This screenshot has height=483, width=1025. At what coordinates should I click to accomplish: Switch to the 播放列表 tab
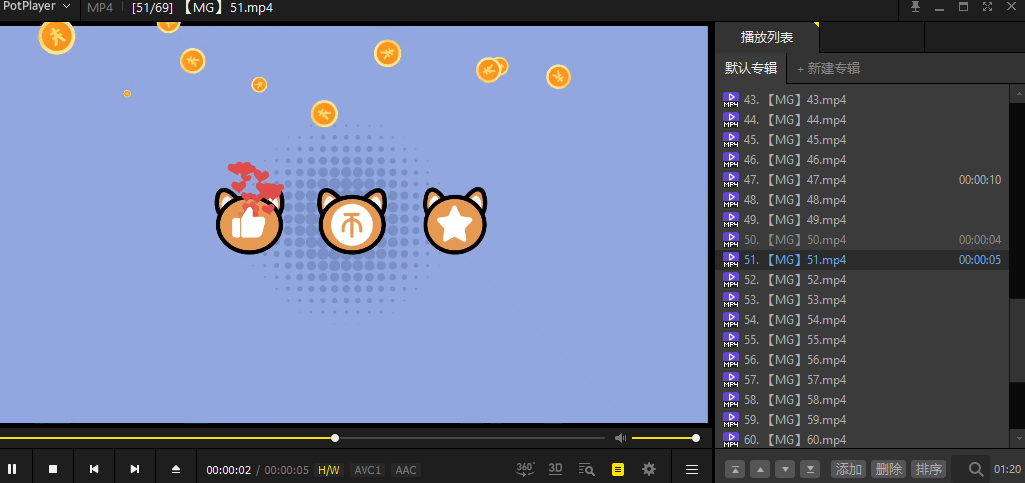[767, 37]
